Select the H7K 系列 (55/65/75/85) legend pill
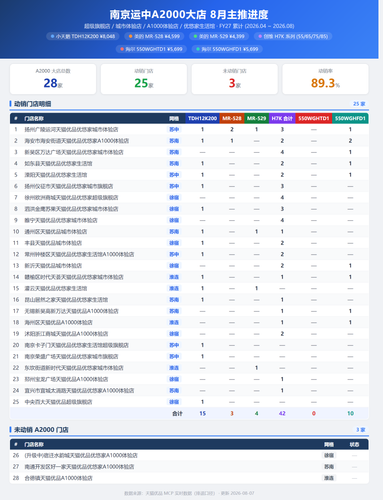This screenshot has height=500, width=383. (293, 36)
